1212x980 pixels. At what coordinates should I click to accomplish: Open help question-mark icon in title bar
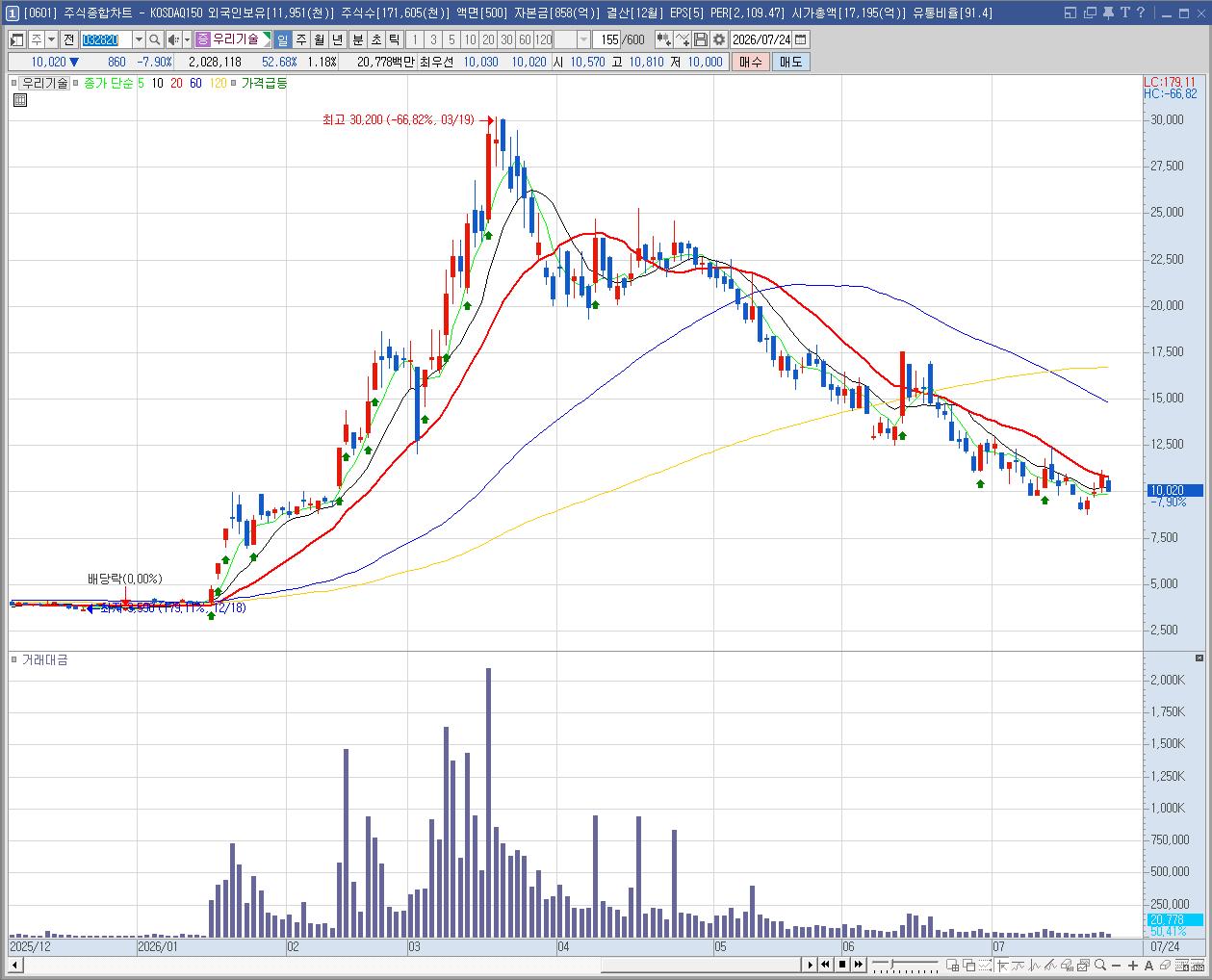tap(1141, 13)
